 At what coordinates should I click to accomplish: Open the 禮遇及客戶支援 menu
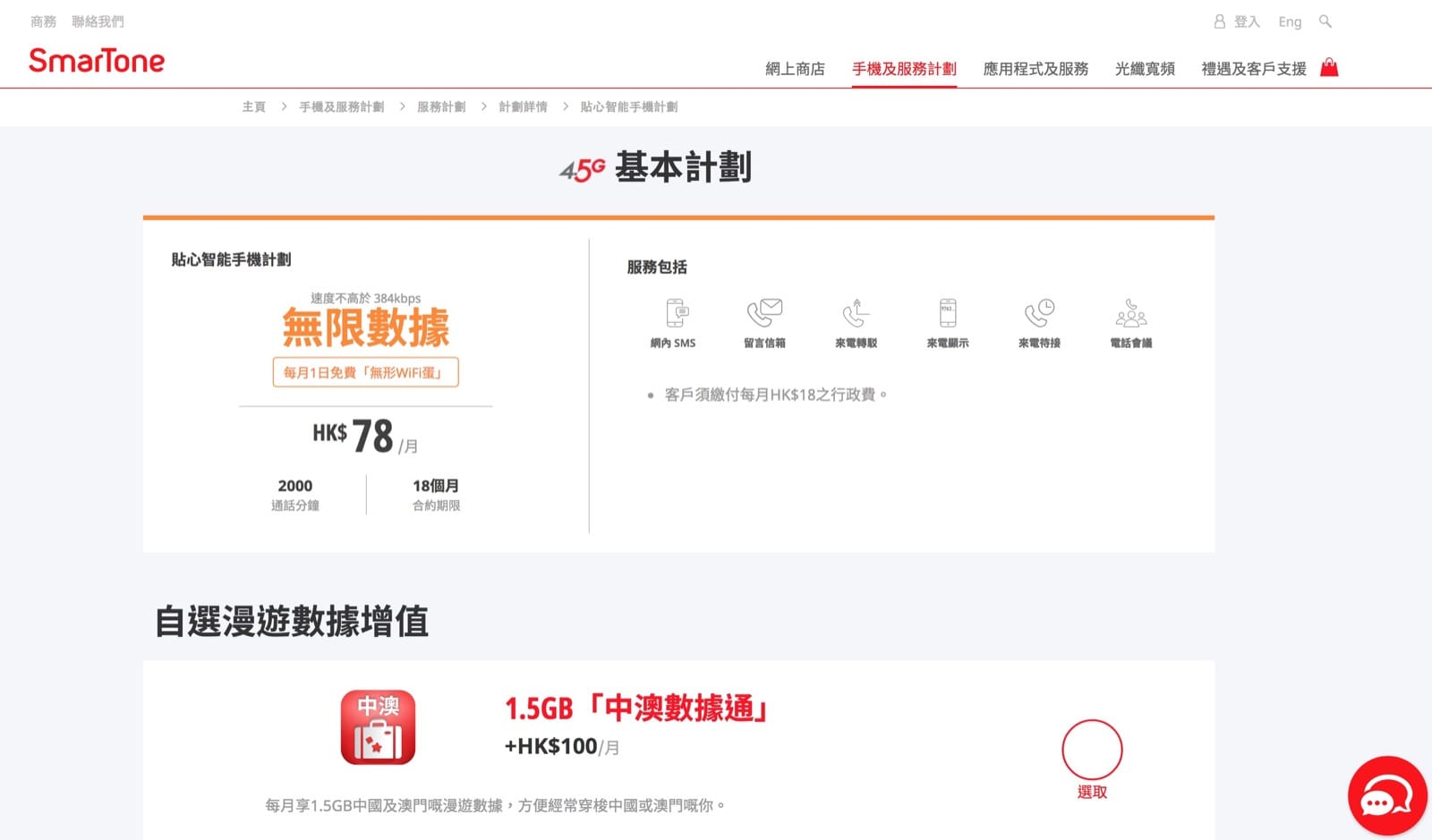click(1253, 69)
